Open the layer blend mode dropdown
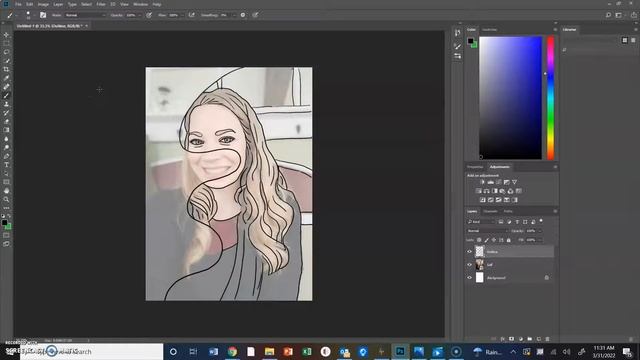 coord(487,231)
